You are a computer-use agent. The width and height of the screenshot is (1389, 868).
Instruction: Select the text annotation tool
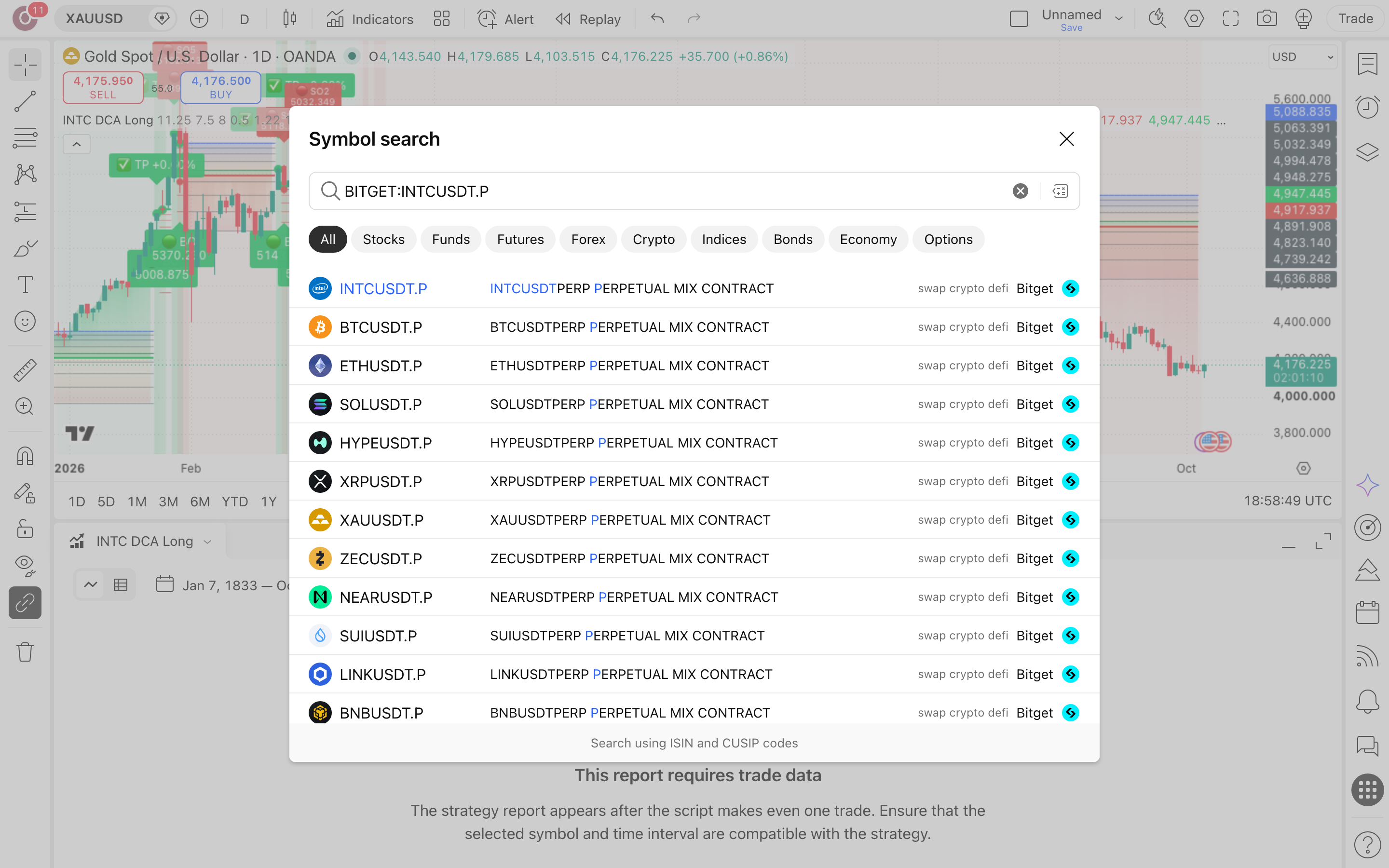25,285
